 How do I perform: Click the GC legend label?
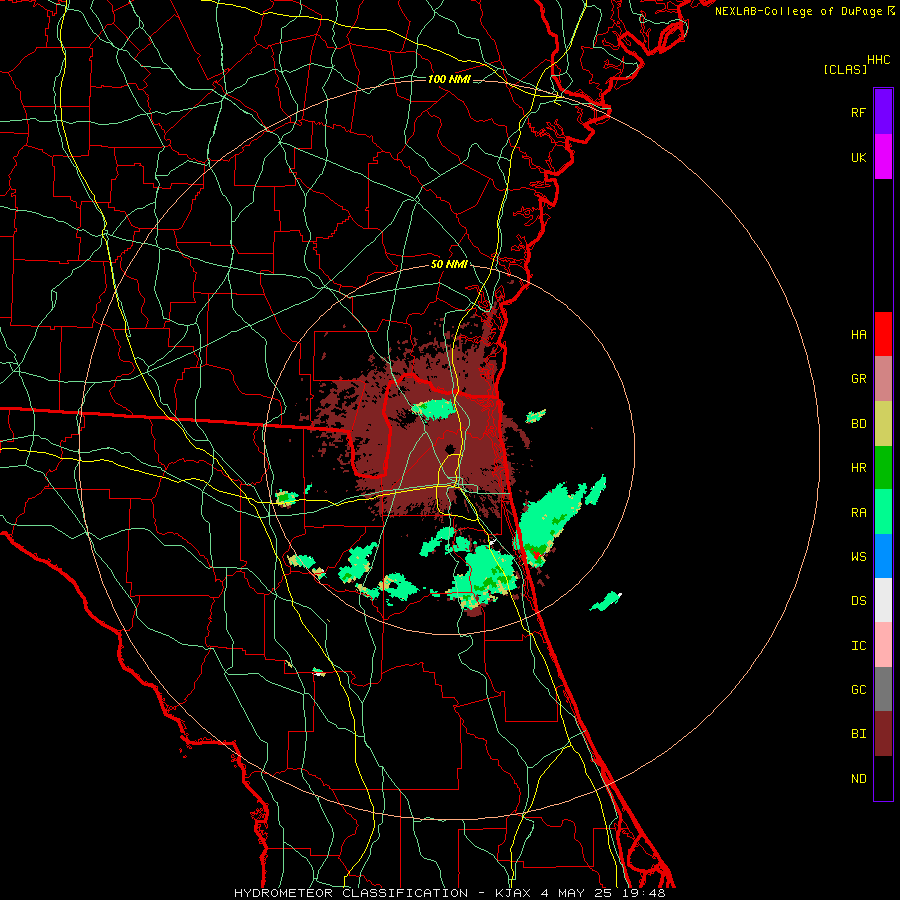click(x=858, y=689)
